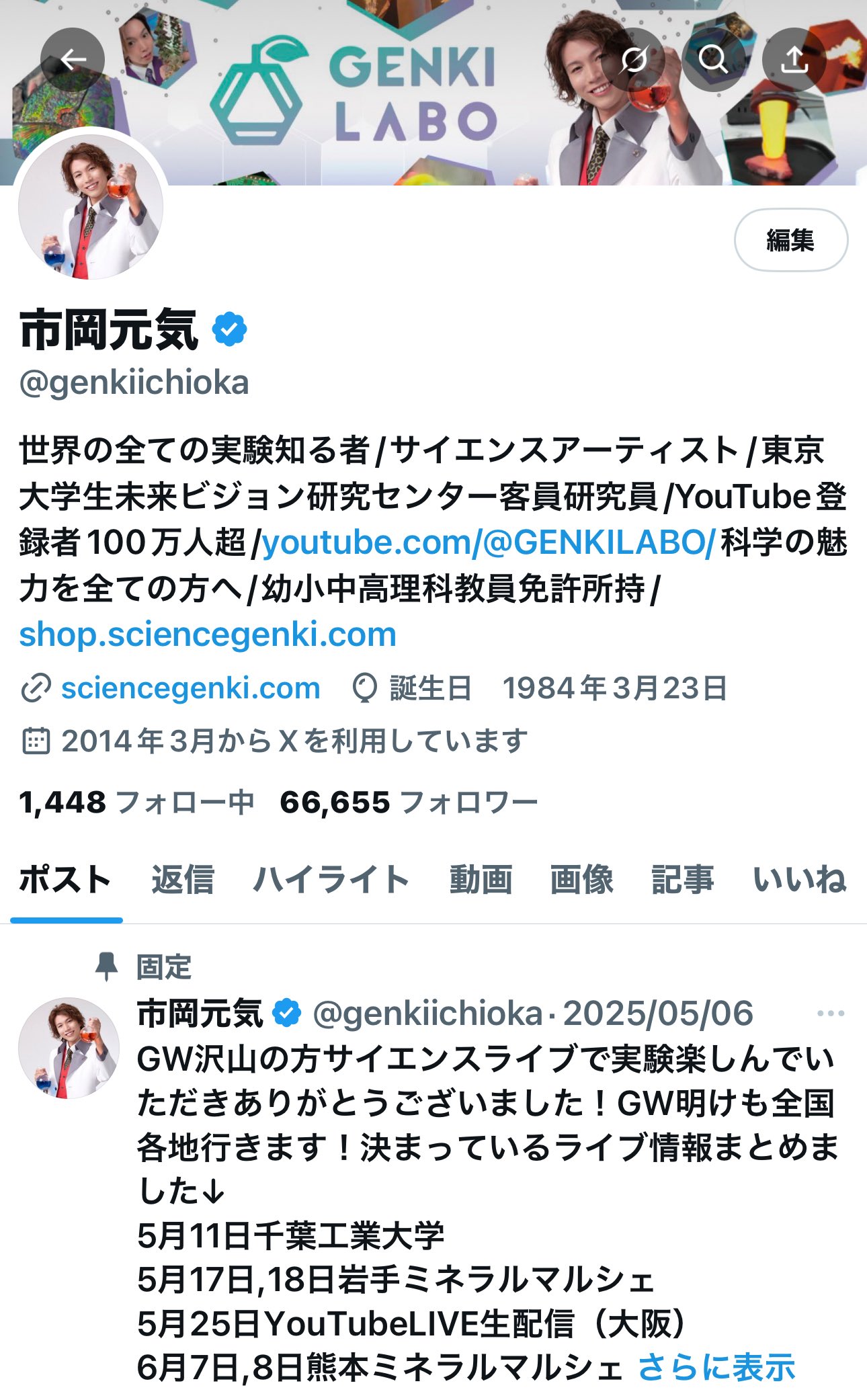867x1400 pixels.
Task: Tap the blue verified badge beside 市岡元気
Action: coord(229,329)
